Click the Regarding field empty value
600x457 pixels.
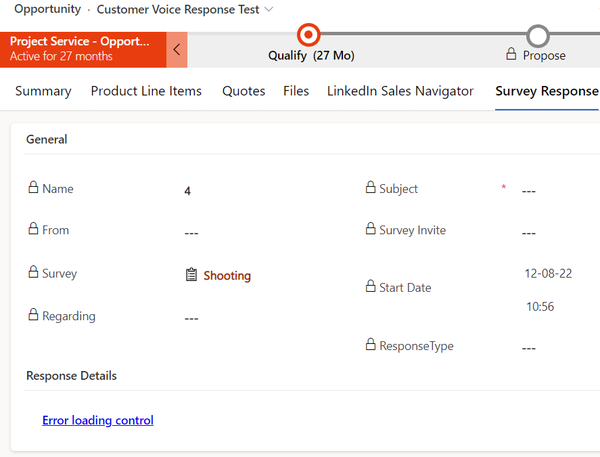[191, 318]
